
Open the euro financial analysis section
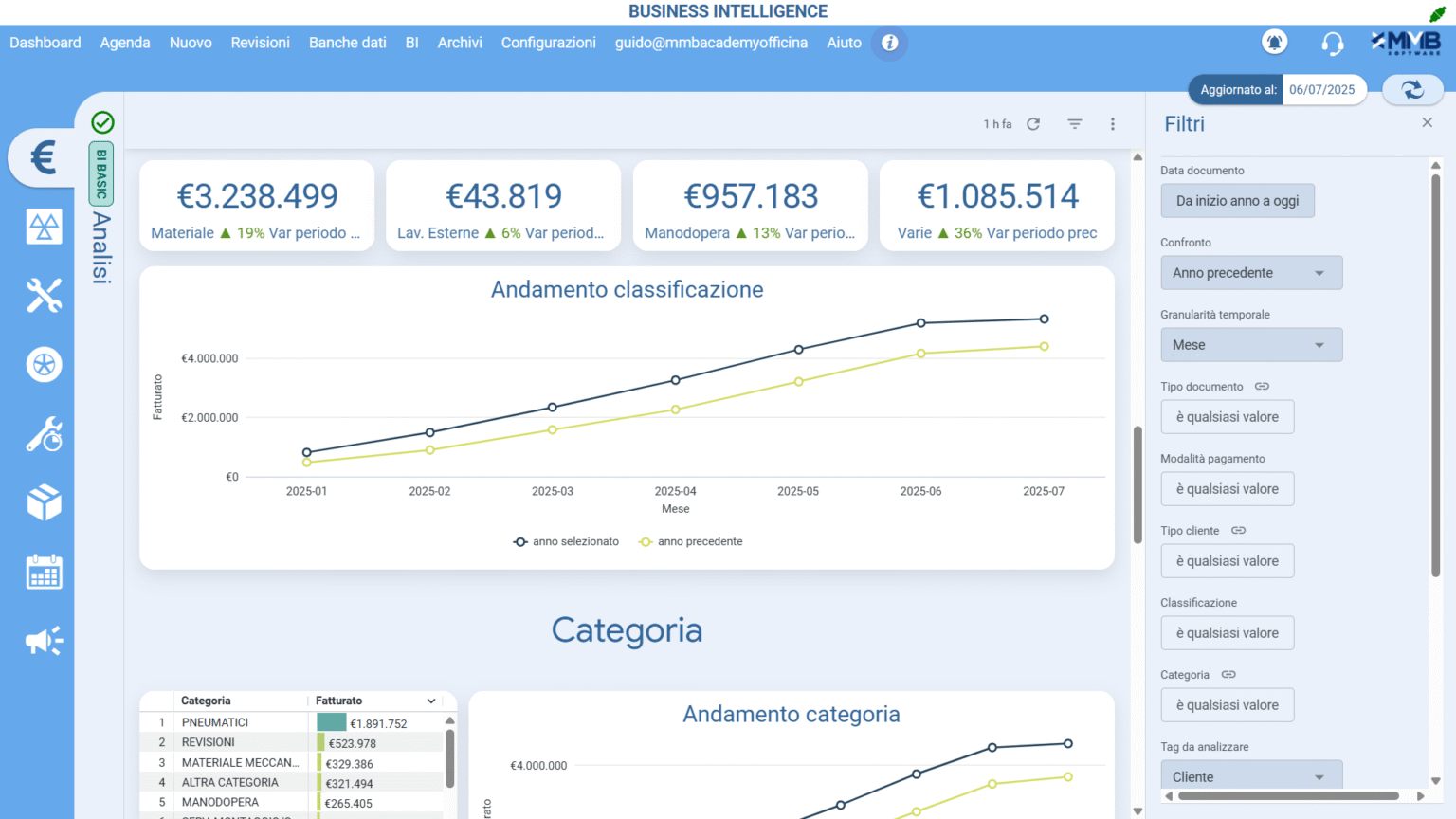(43, 157)
